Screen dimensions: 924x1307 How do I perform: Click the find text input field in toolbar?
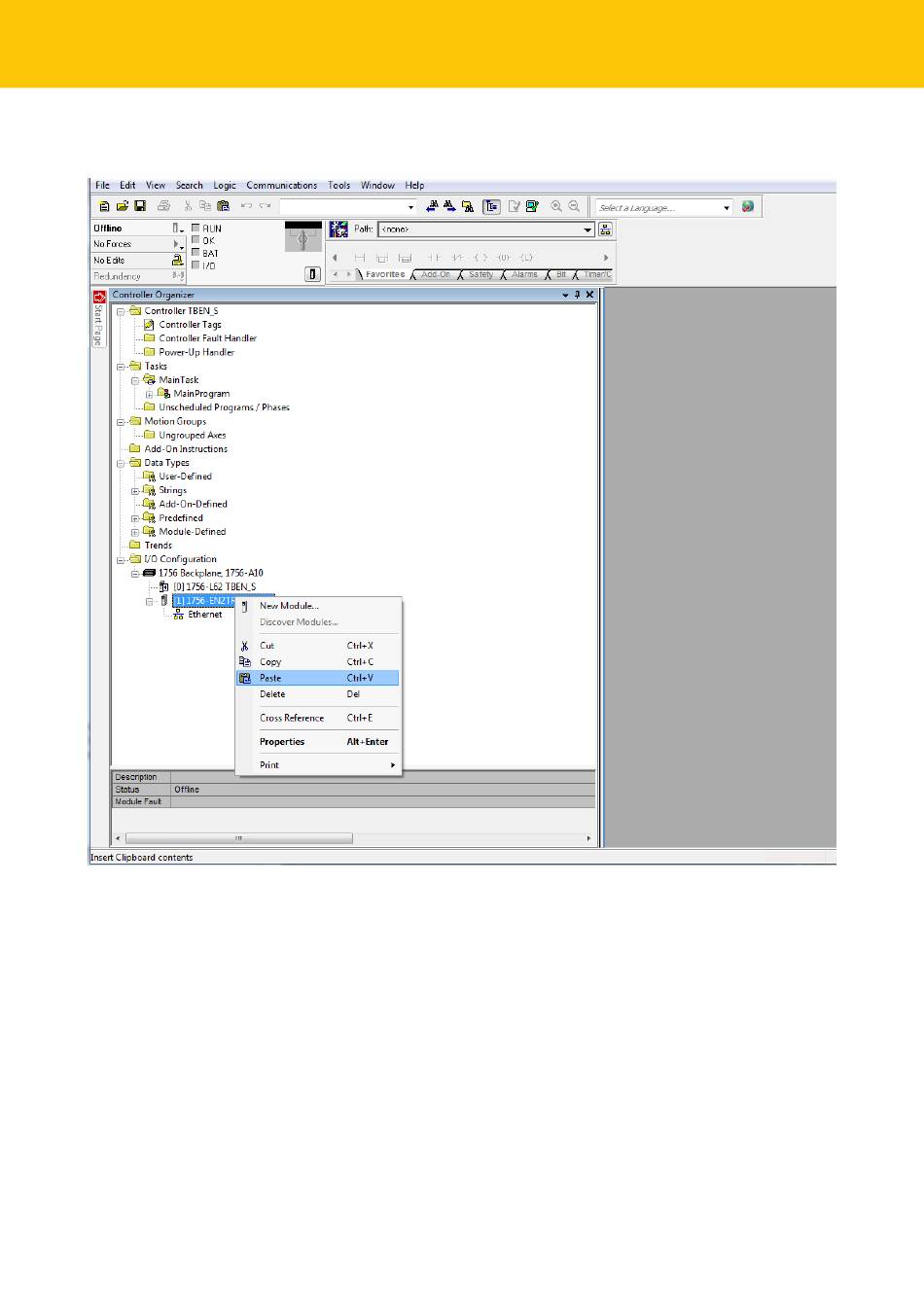[x=347, y=206]
